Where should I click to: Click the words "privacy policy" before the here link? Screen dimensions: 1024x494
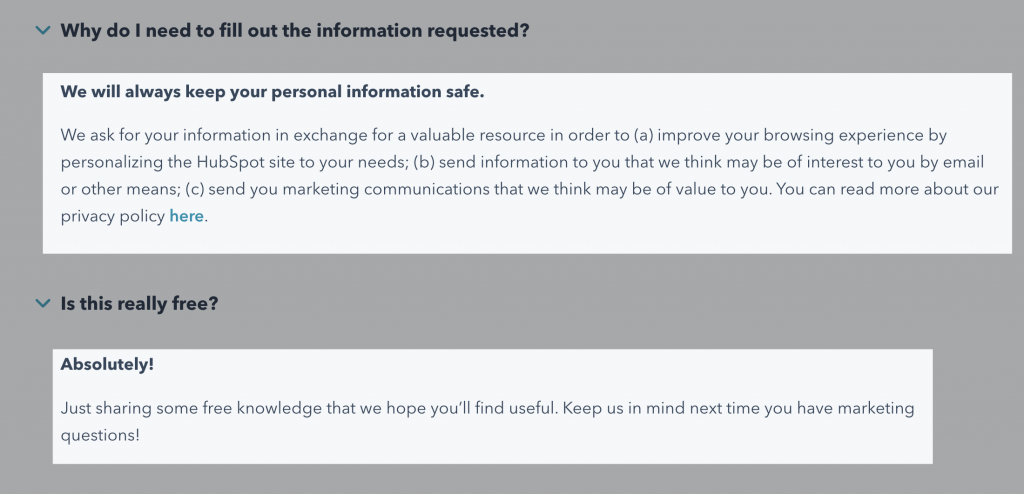tap(112, 217)
